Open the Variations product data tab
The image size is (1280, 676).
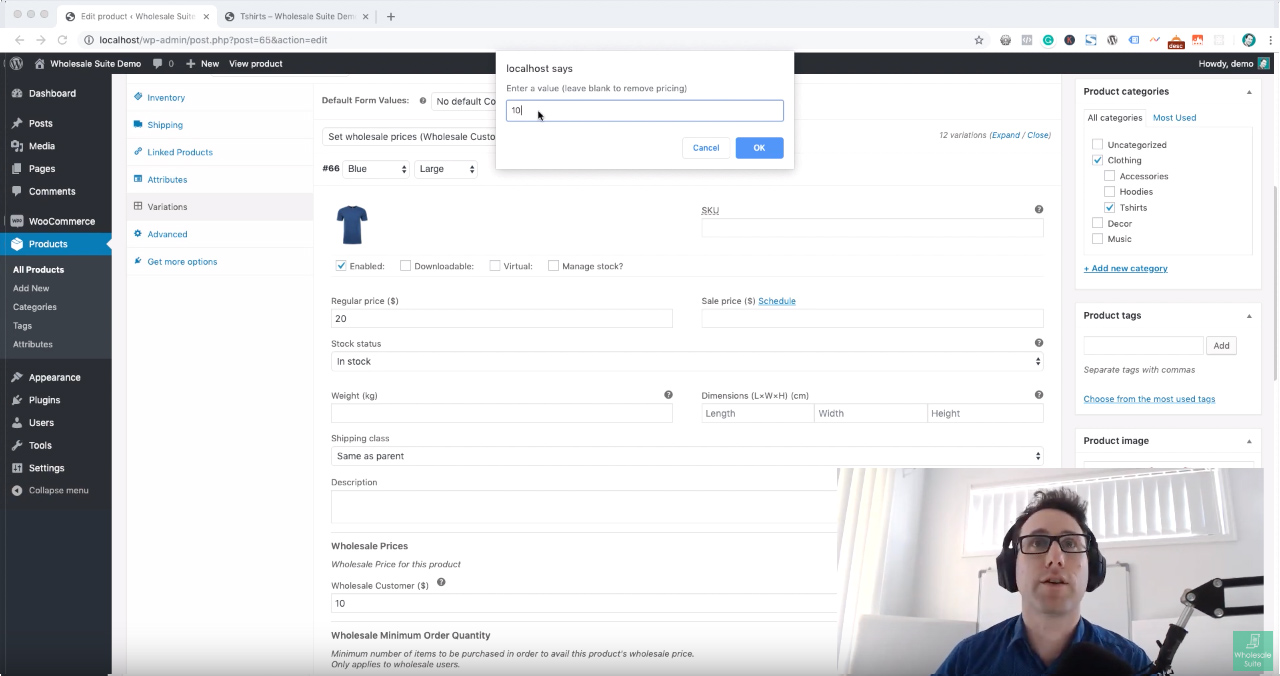click(x=167, y=207)
